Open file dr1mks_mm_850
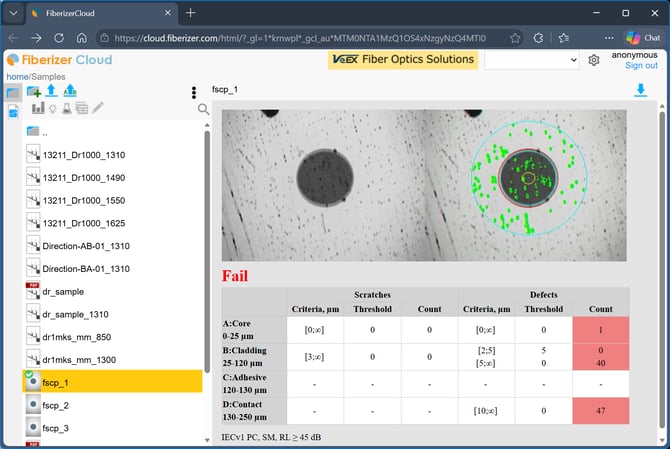 pyautogui.click(x=113, y=337)
